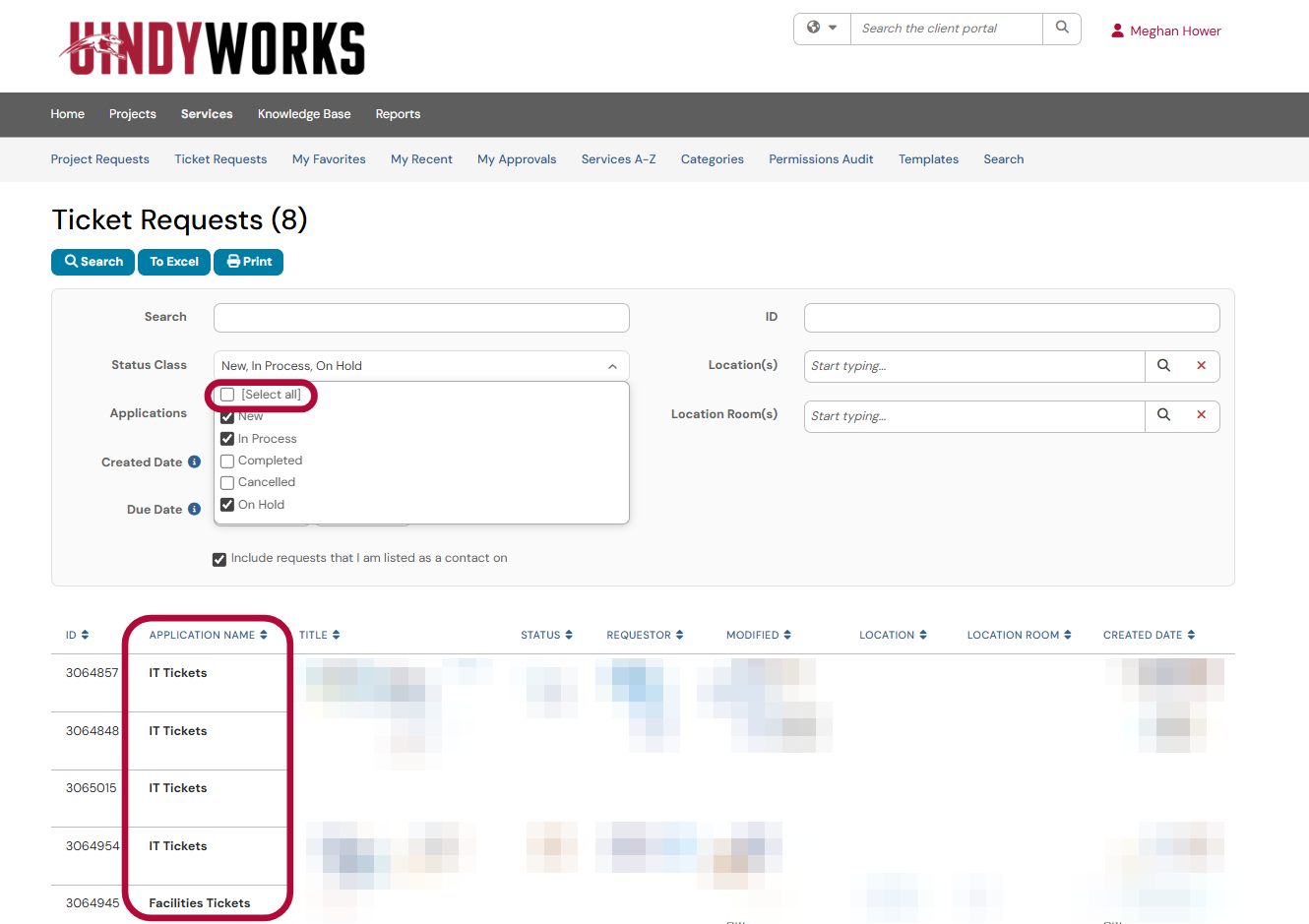
Task: Click the Search text field in the filter panel
Action: click(x=421, y=318)
